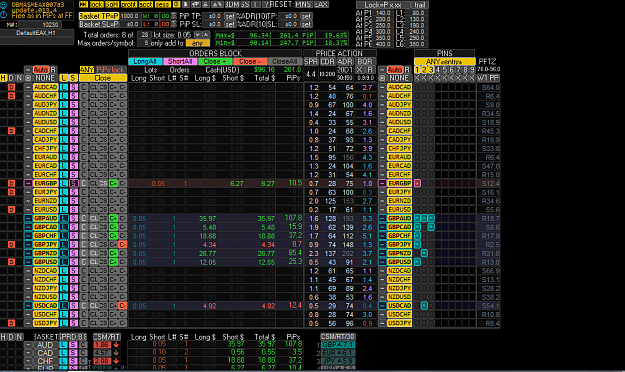Click cyan LongAll button
Viewport: 625px width, 372px height.
click(x=145, y=61)
